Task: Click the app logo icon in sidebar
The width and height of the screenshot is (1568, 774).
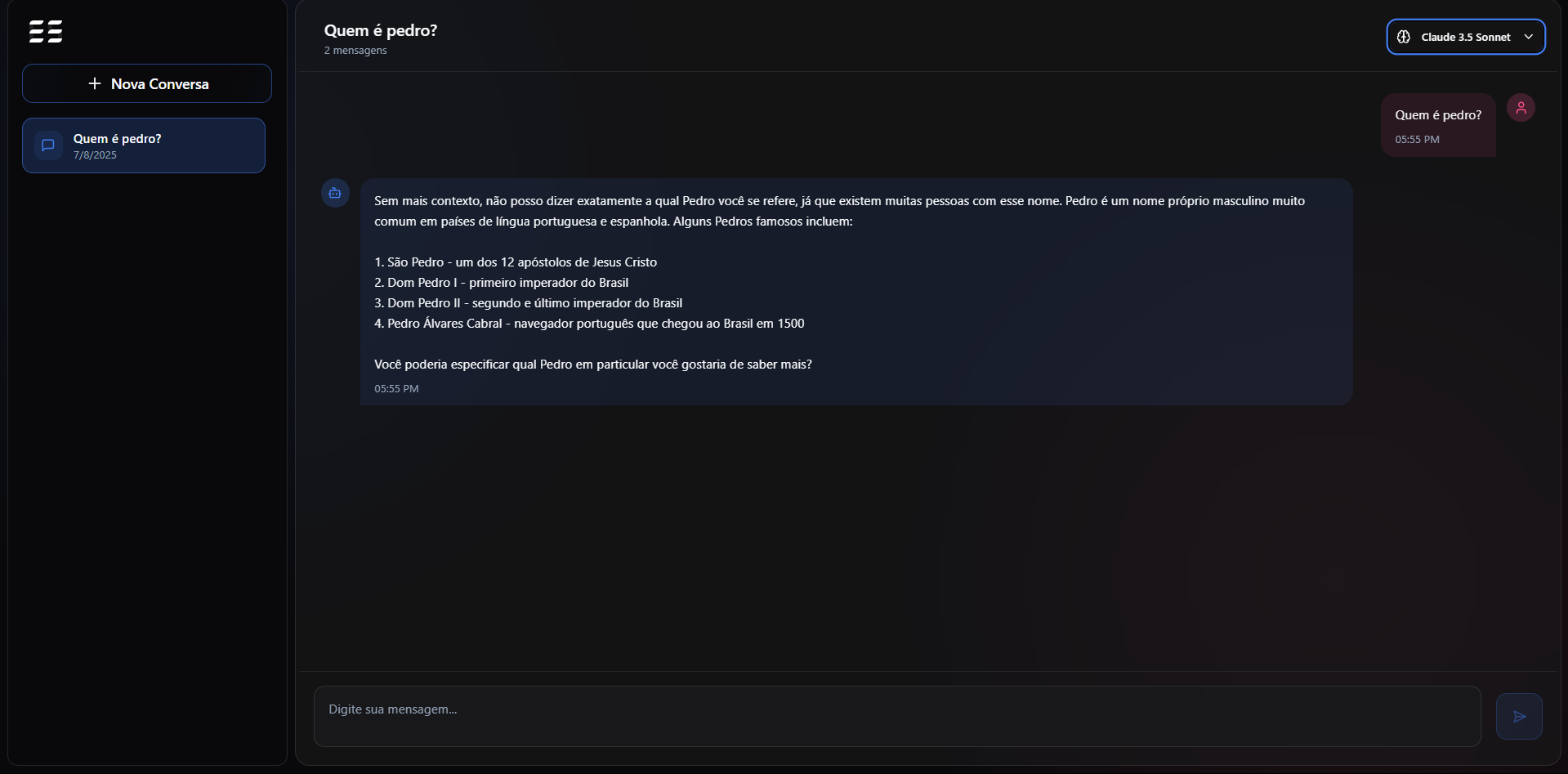Action: tap(46, 32)
